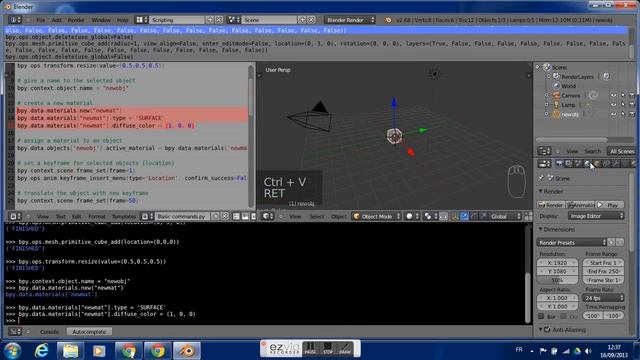The image size is (640, 360).
Task: Open the 3D viewport editor type selector
Action: (x=268, y=216)
